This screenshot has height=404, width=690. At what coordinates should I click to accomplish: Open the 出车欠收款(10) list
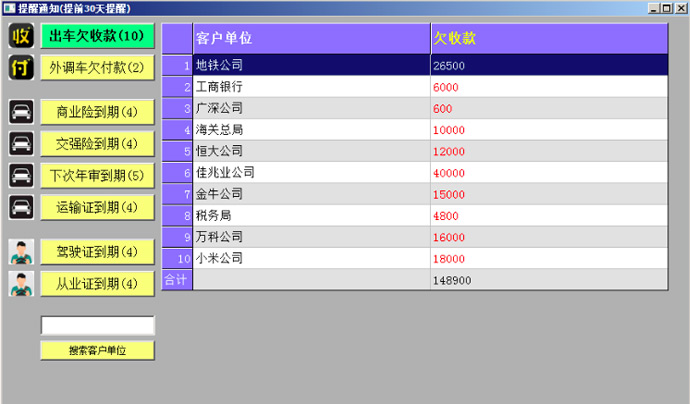[x=97, y=36]
